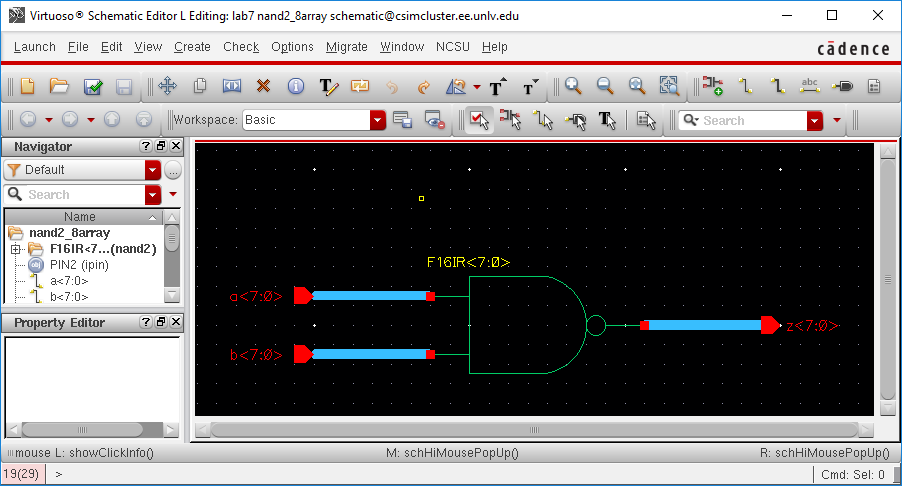Open the Navigator Search dropdown arrow
Image resolution: width=902 pixels, height=486 pixels.
[x=152, y=195]
